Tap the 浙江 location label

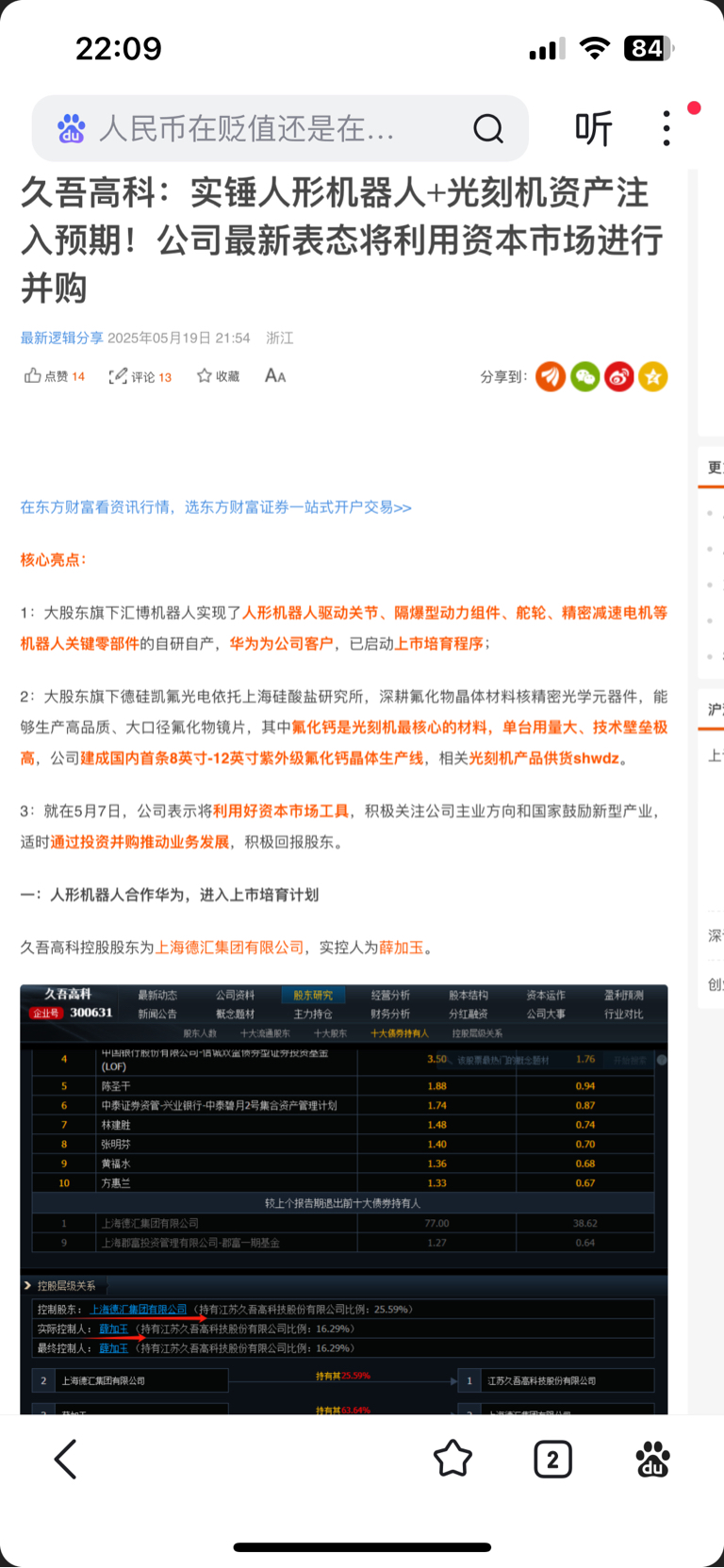[280, 338]
